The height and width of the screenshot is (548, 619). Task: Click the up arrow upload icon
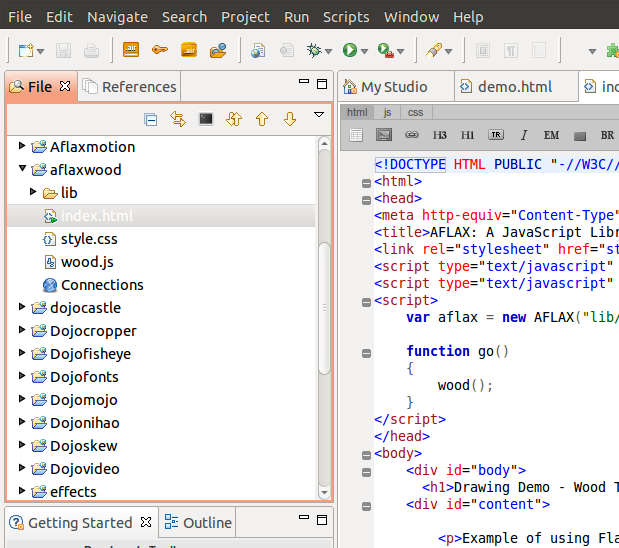tap(262, 119)
